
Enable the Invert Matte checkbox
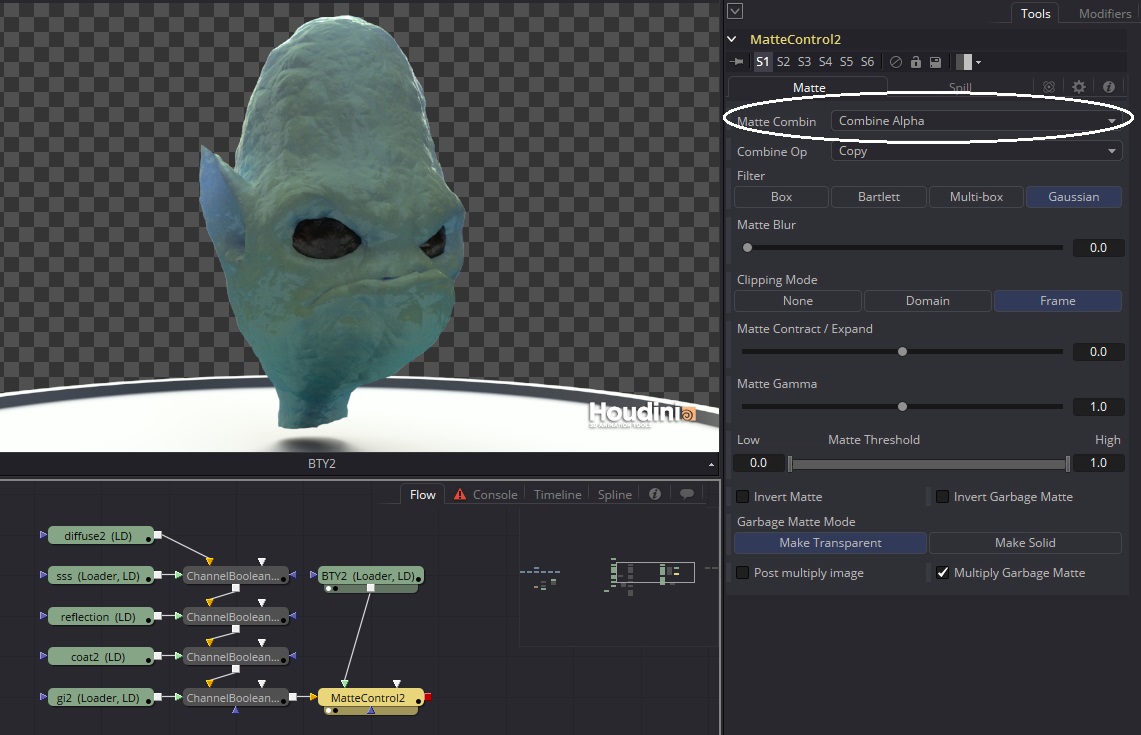coord(742,496)
